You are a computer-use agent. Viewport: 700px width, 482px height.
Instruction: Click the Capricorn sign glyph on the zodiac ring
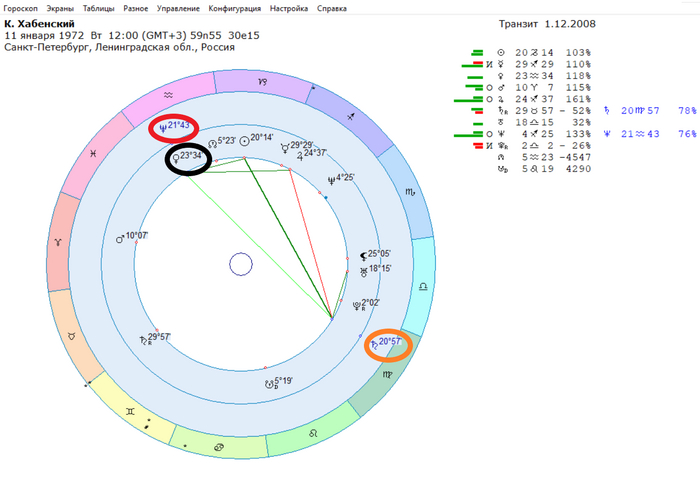tap(263, 82)
